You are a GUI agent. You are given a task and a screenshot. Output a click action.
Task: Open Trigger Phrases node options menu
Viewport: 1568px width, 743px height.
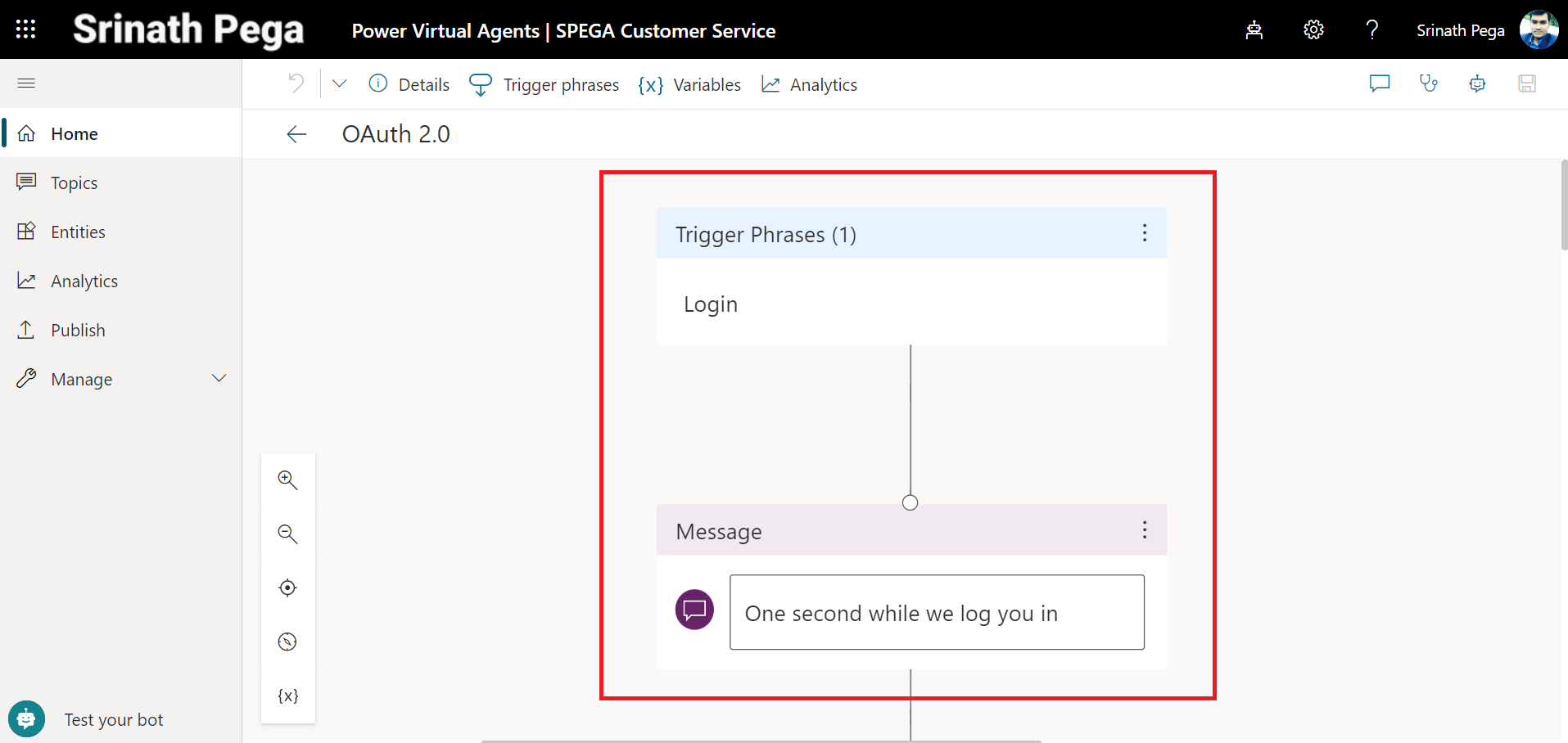click(1144, 233)
